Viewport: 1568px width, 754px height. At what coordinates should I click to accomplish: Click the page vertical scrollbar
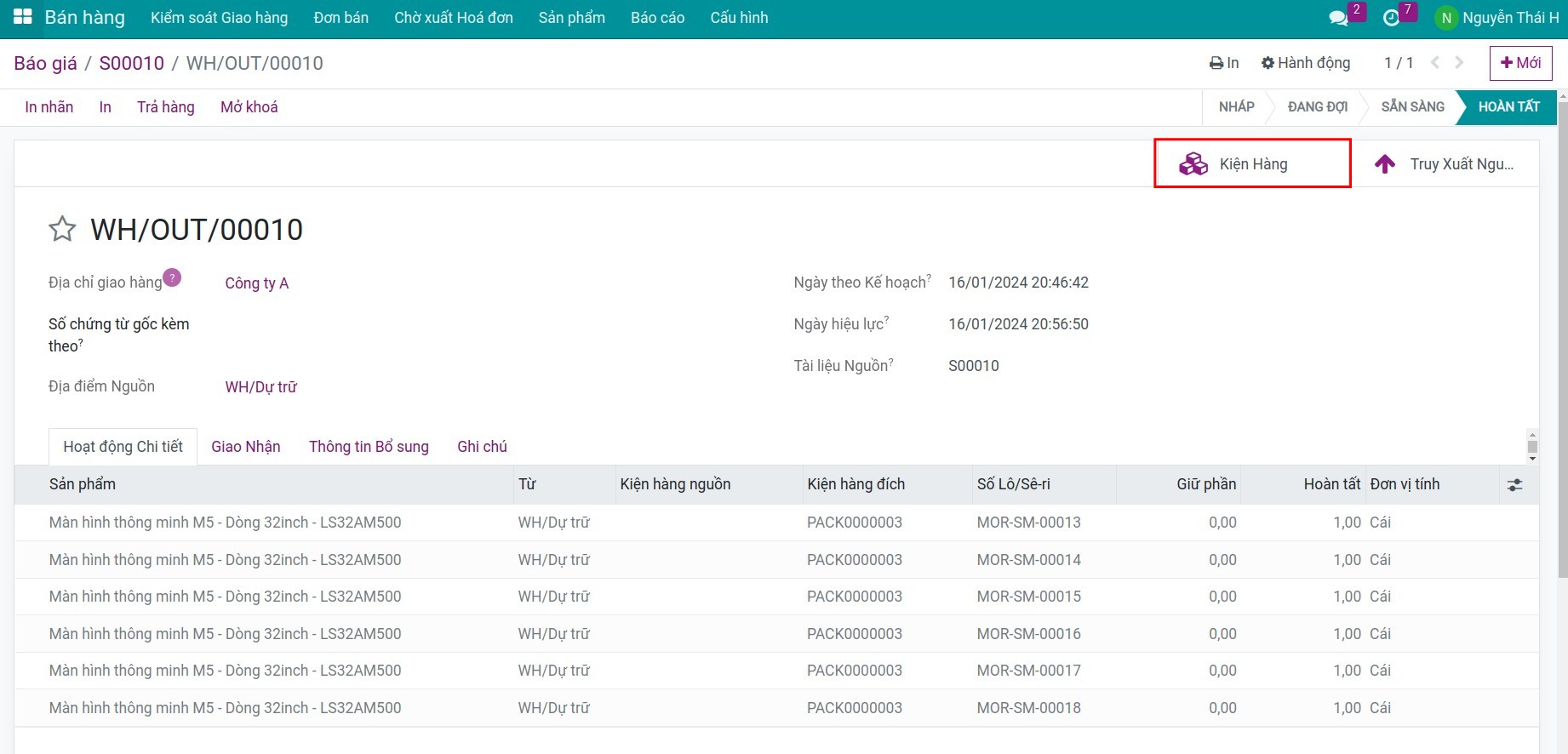coord(1561,340)
